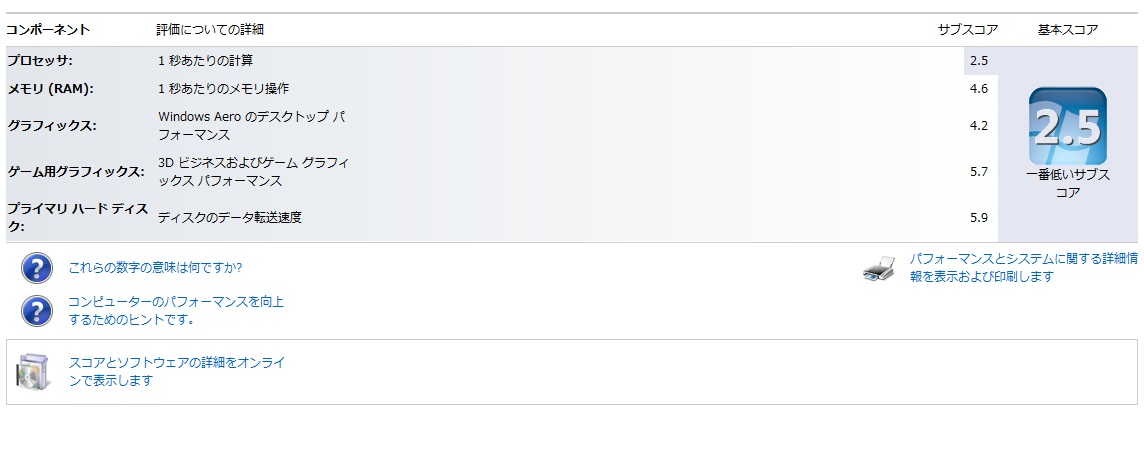Click the 5.9 hard disk subscore
The image size is (1144, 460).
coord(979,217)
